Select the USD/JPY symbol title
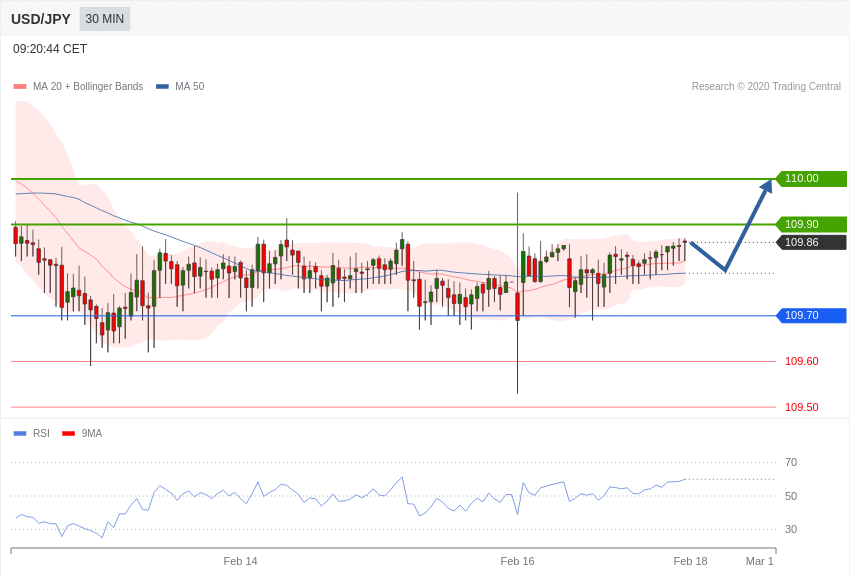Viewport: 850px width, 576px height. click(x=41, y=19)
